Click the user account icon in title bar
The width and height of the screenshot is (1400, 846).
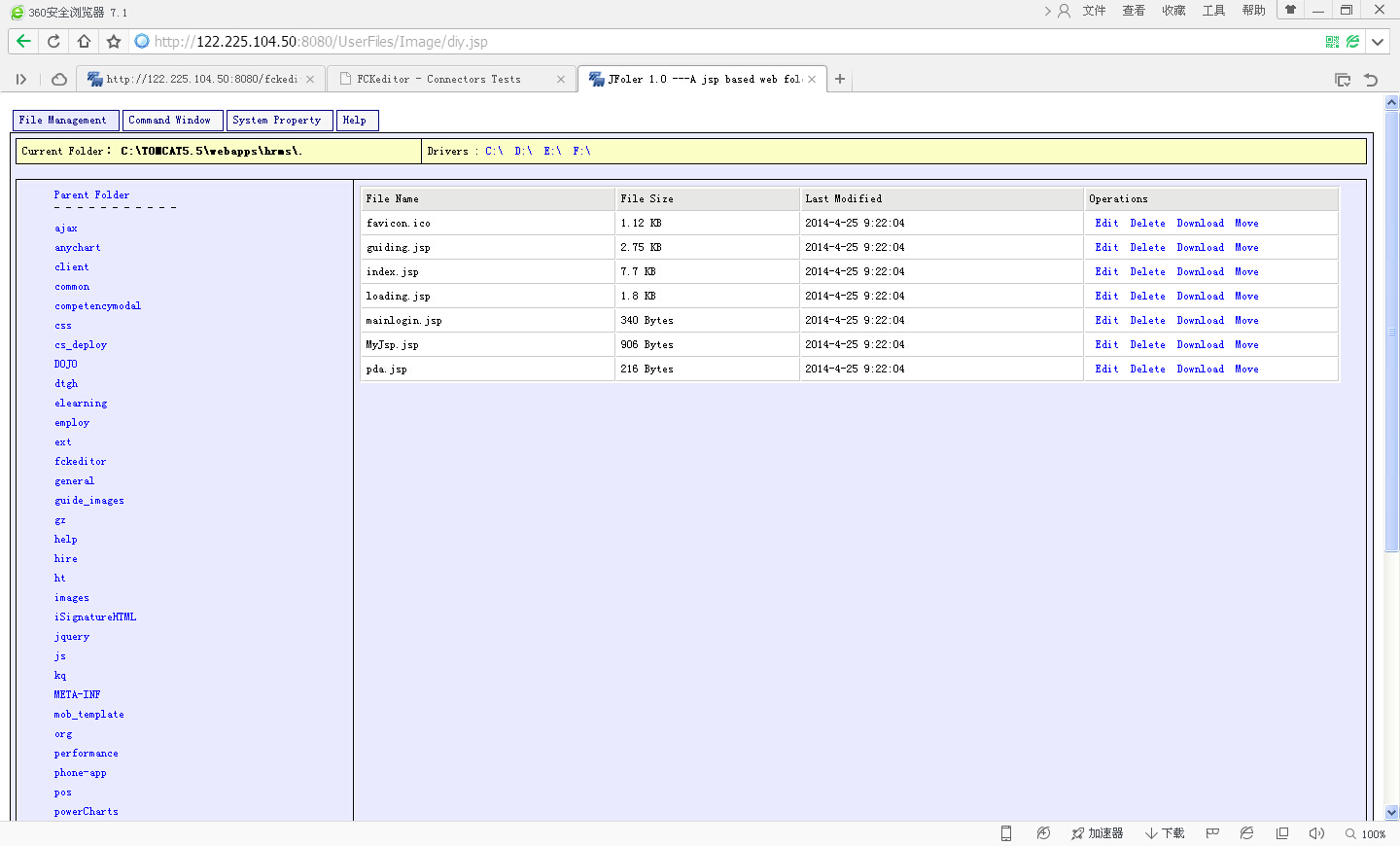pos(1064,11)
